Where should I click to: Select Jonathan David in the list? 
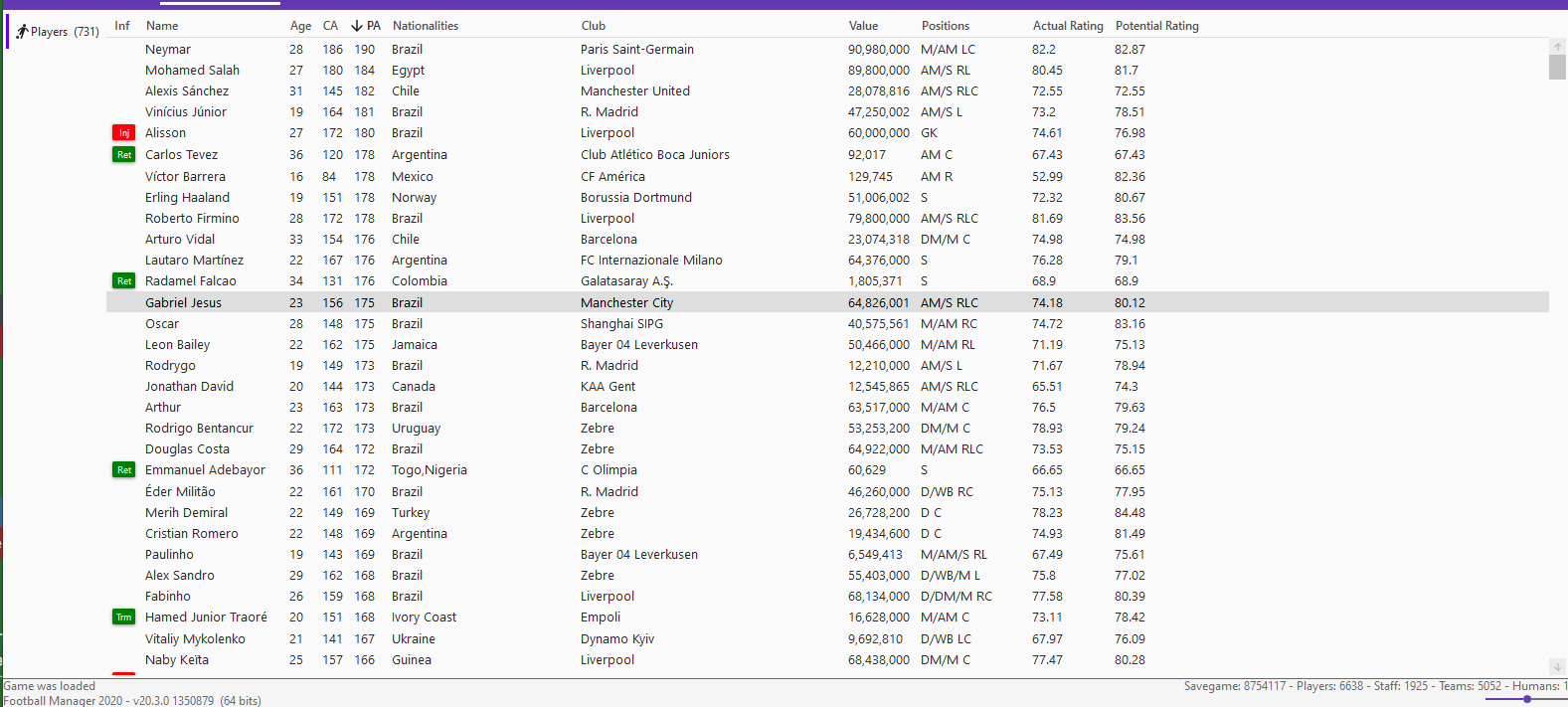click(189, 387)
